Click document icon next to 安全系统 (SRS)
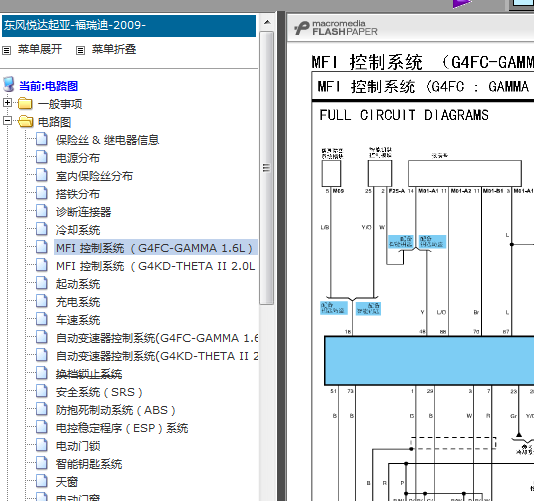 42,391
